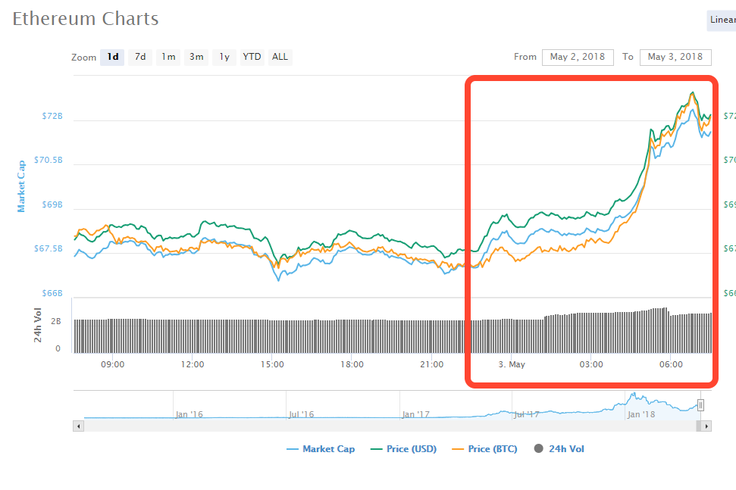Screen dimensions: 736x490
Task: Click the From date field May 2, 2018
Action: (577, 57)
